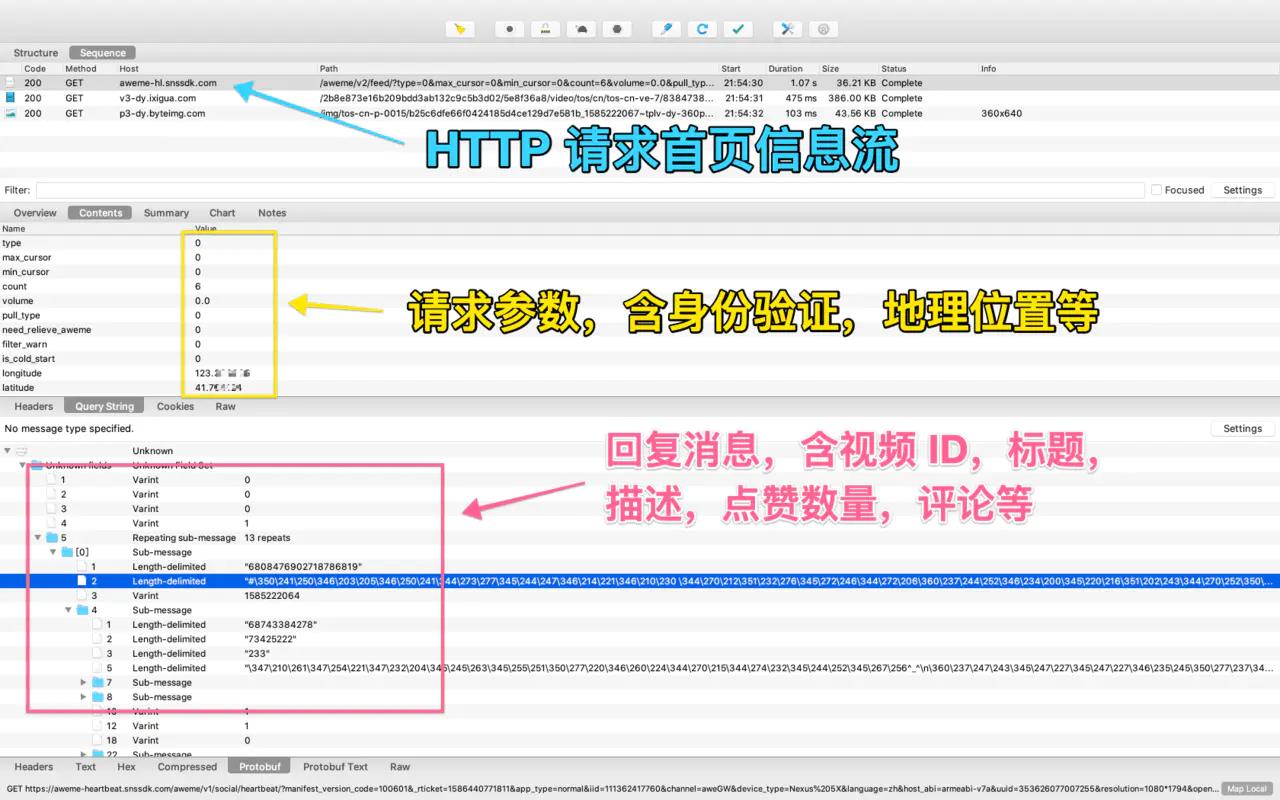Screen dimensions: 1280x800
Task: Select the Sequence view tab
Action: tap(103, 53)
